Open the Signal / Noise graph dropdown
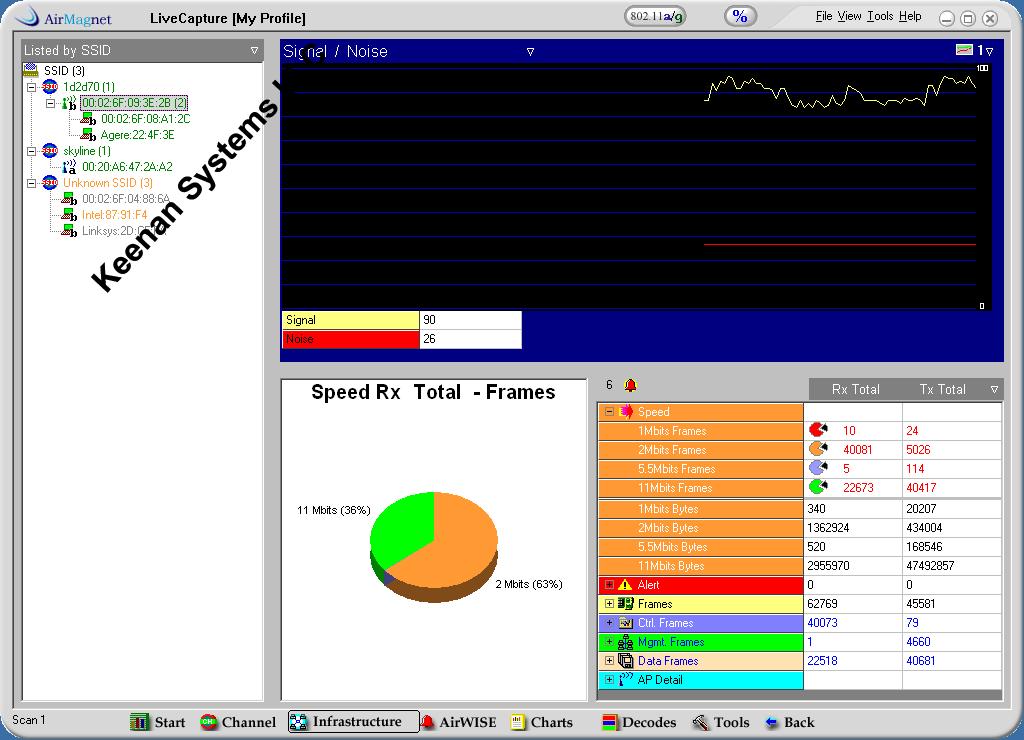This screenshot has width=1024, height=740. tap(530, 52)
